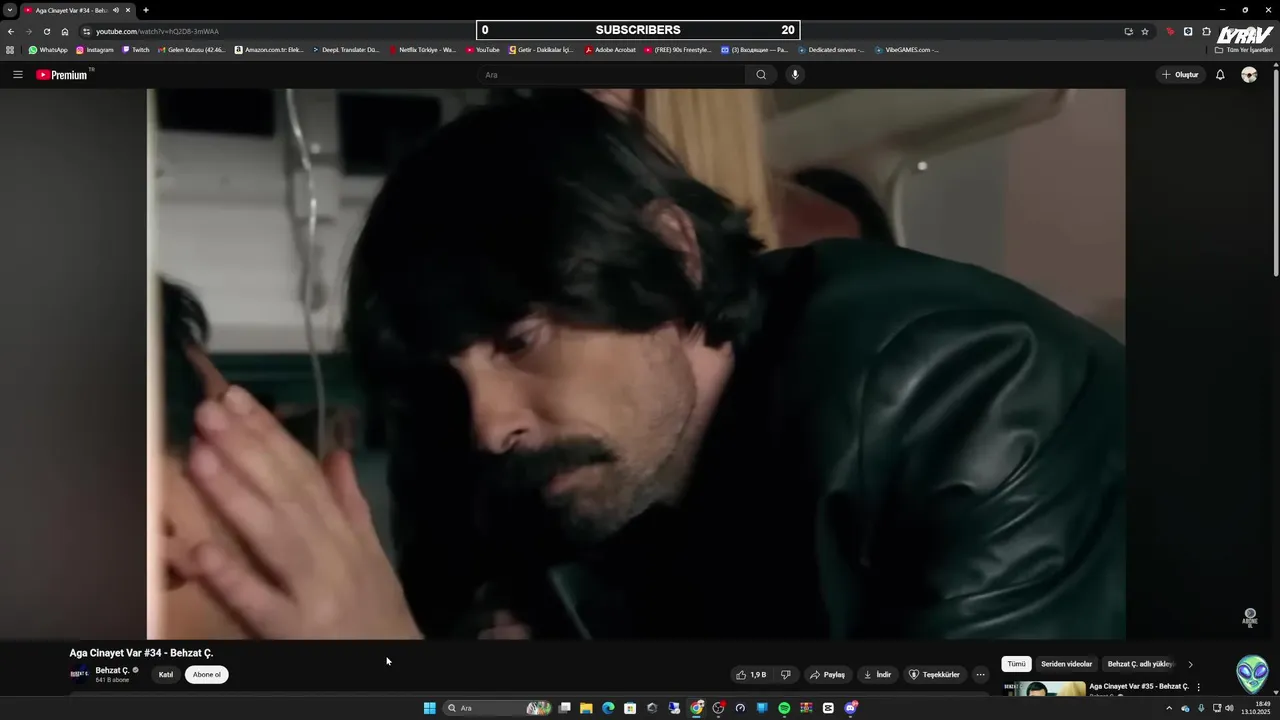The image size is (1280, 720).
Task: Open Gelen Kutusu Gmail bookmark
Action: click(192, 50)
